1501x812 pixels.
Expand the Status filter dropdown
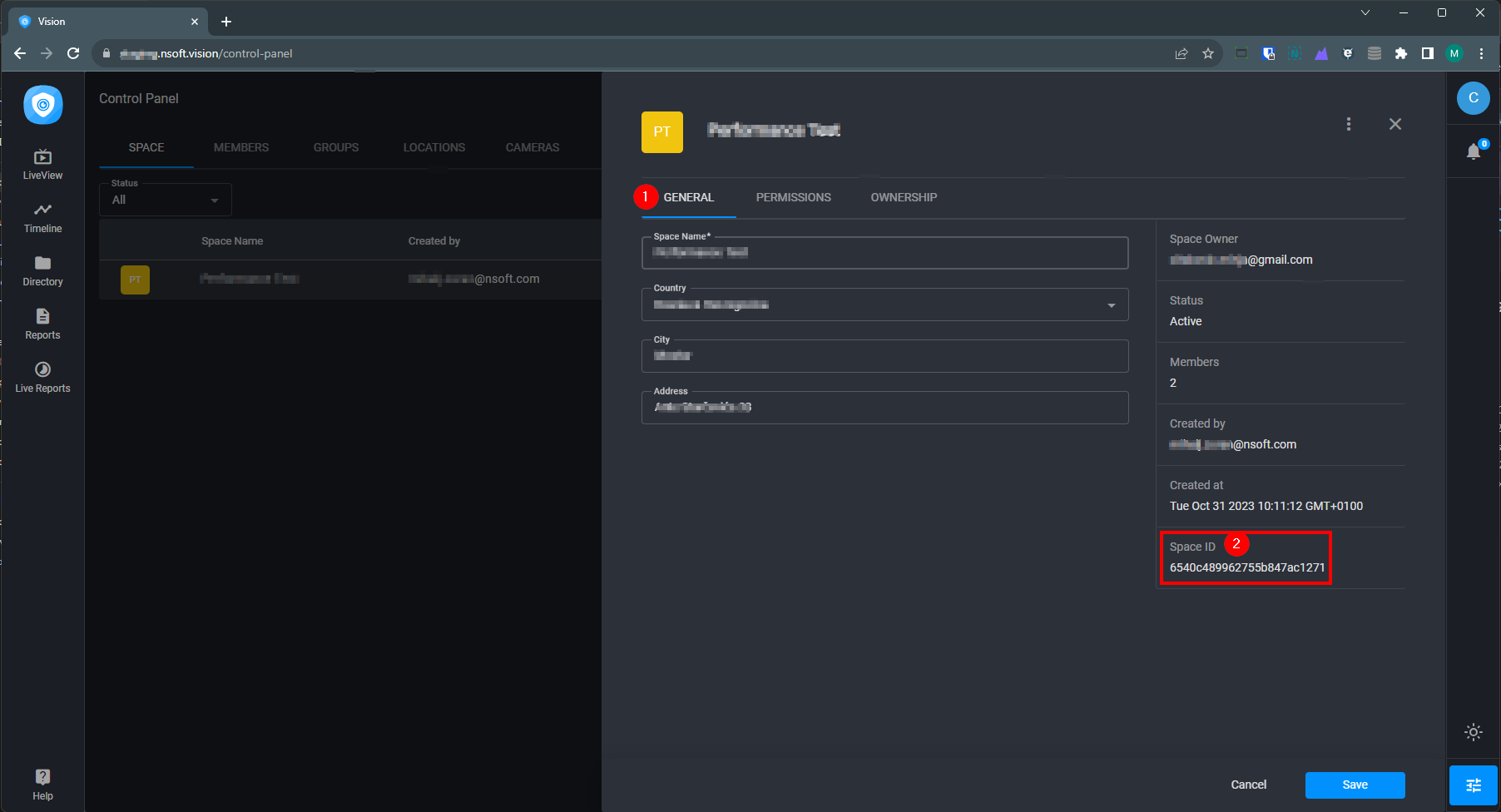click(x=166, y=200)
